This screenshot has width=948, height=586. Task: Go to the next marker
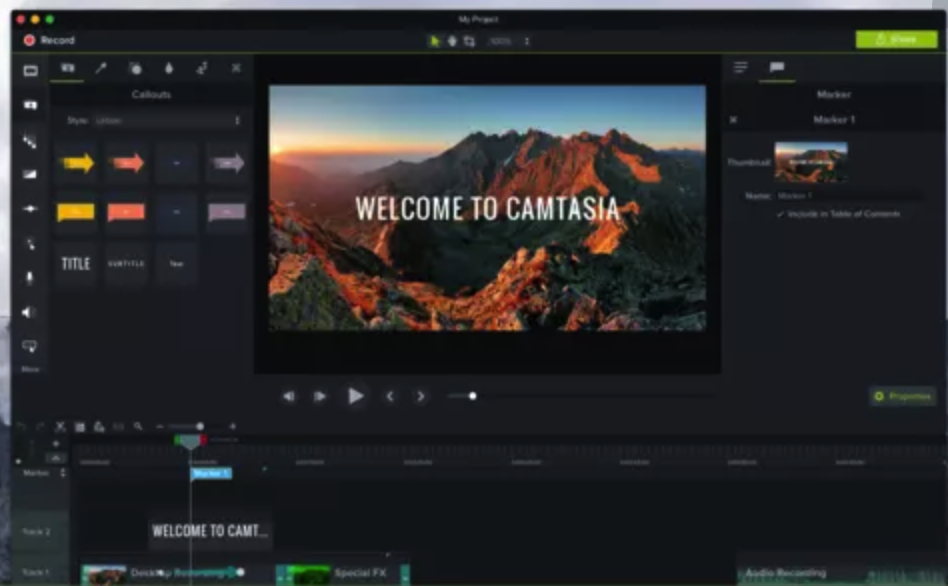(x=421, y=397)
